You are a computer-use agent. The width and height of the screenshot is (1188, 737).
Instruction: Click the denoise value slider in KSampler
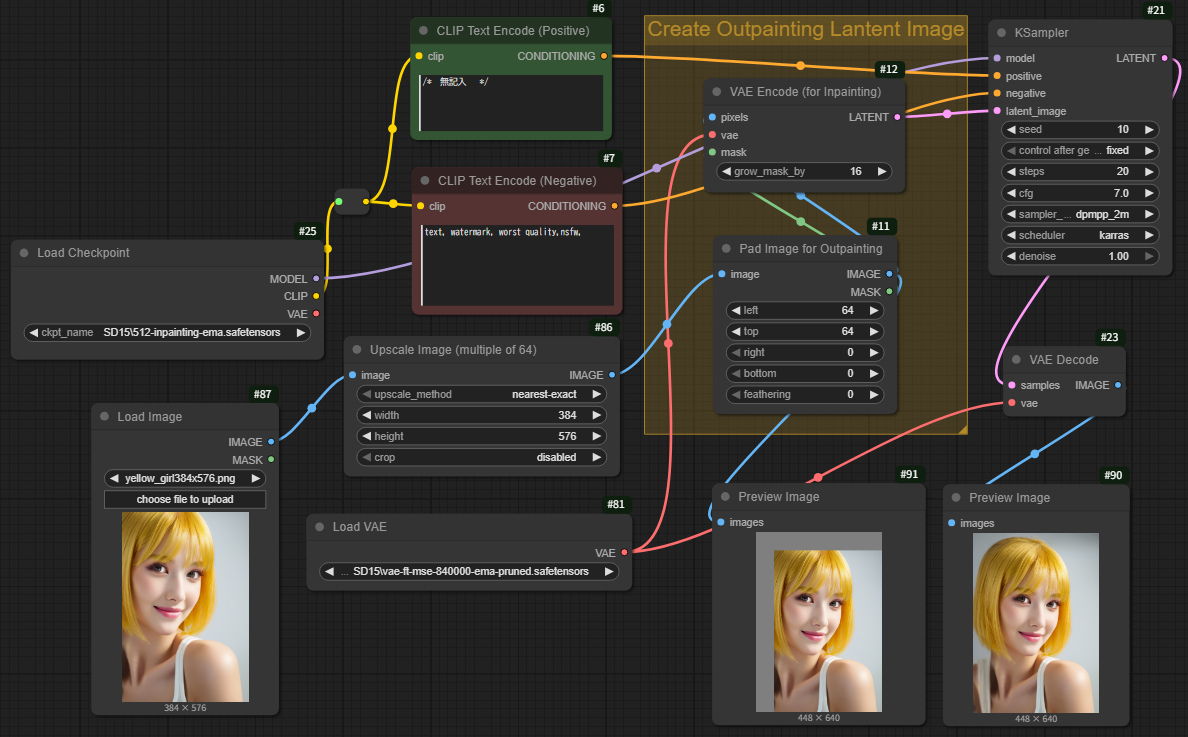tap(1080, 256)
